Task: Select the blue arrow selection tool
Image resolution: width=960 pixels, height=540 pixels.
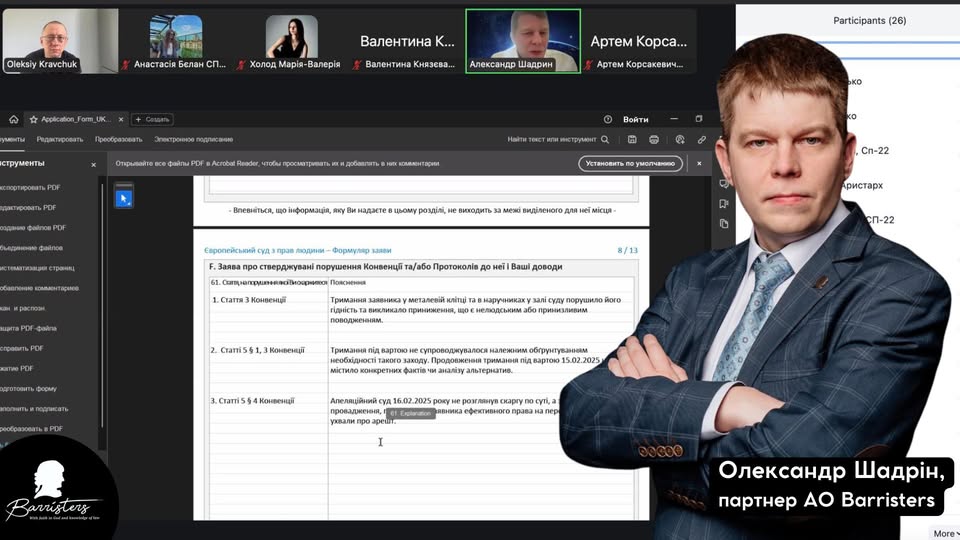Action: pos(123,198)
